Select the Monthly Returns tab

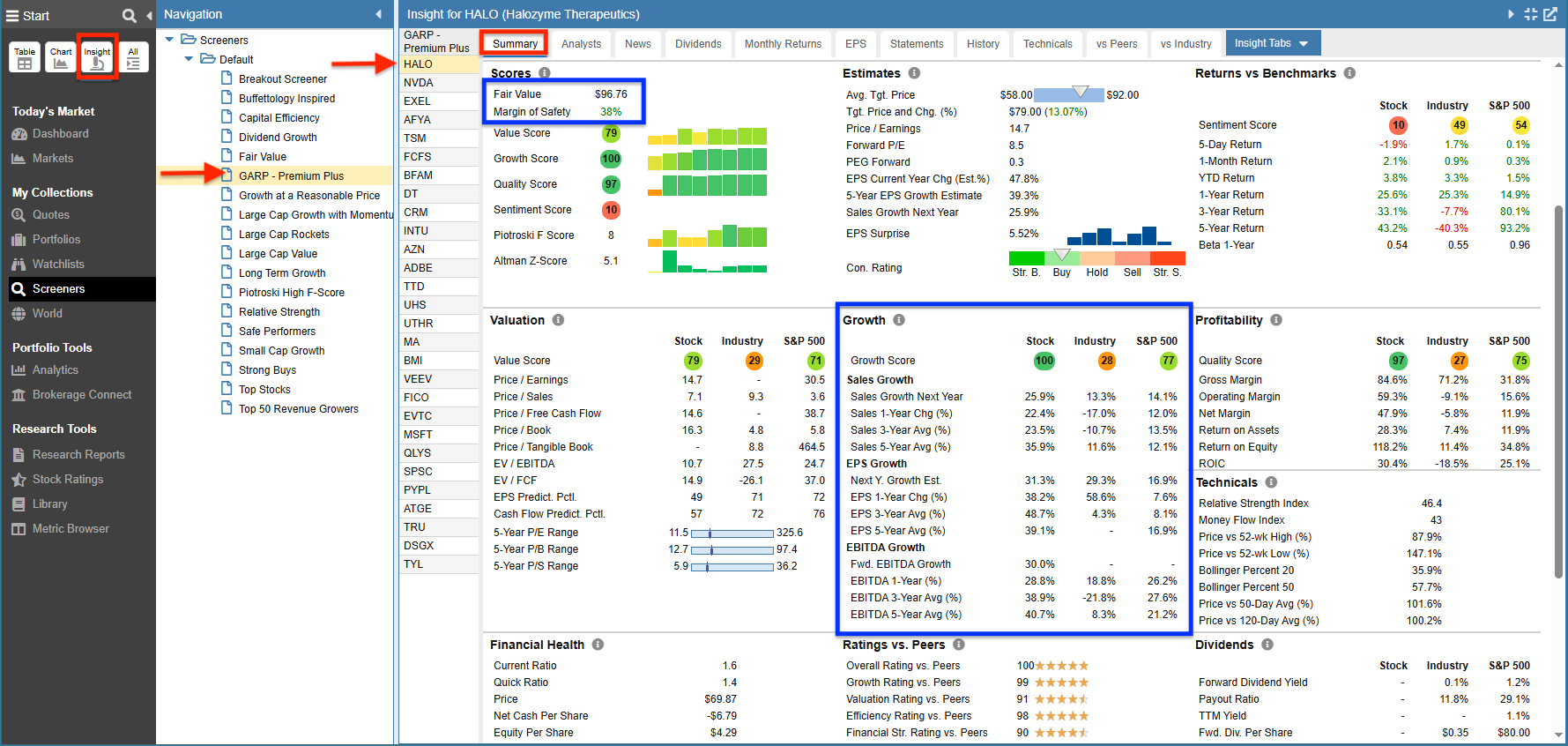pyautogui.click(x=783, y=43)
